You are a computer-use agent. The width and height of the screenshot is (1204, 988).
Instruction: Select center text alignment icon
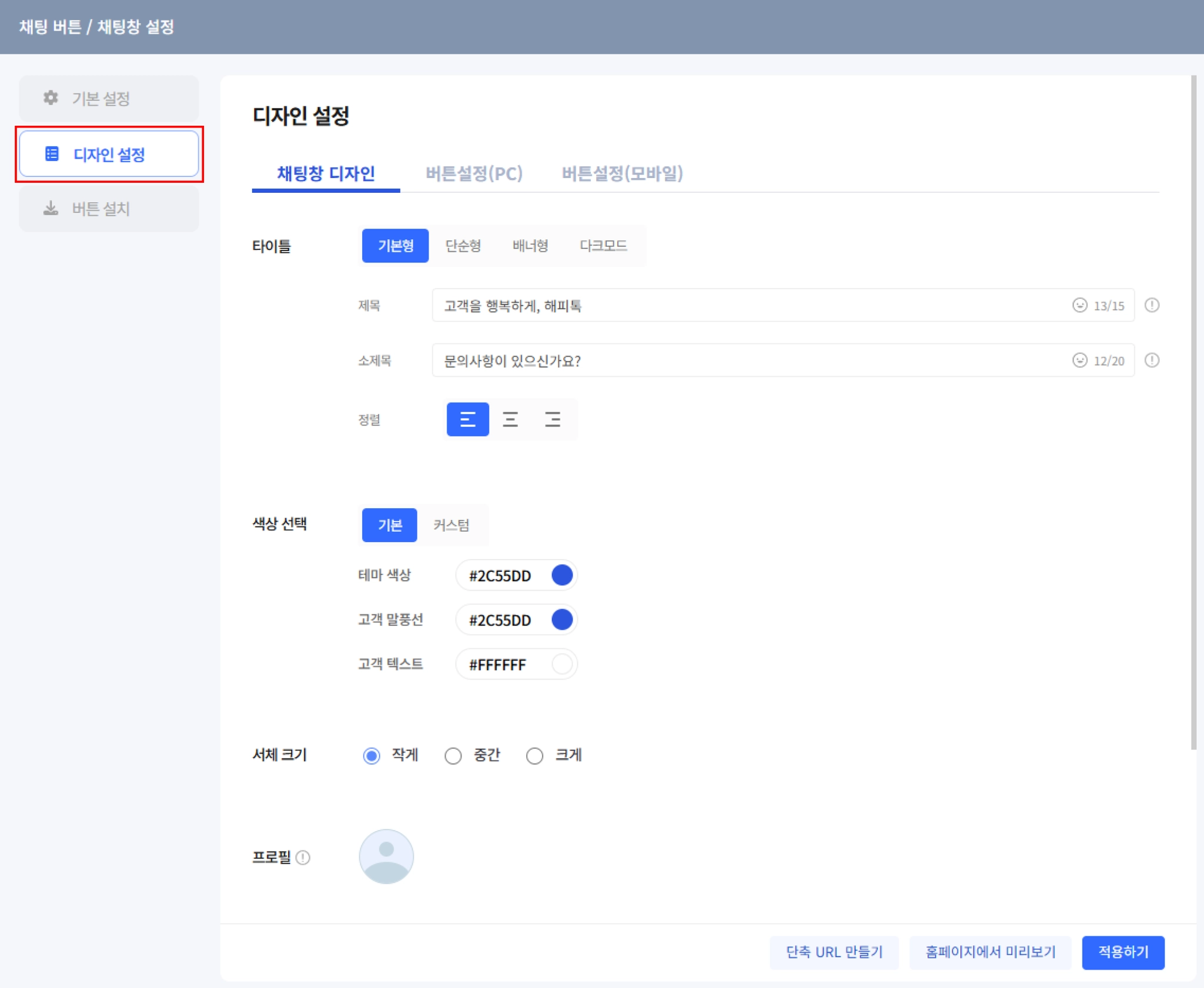(510, 419)
